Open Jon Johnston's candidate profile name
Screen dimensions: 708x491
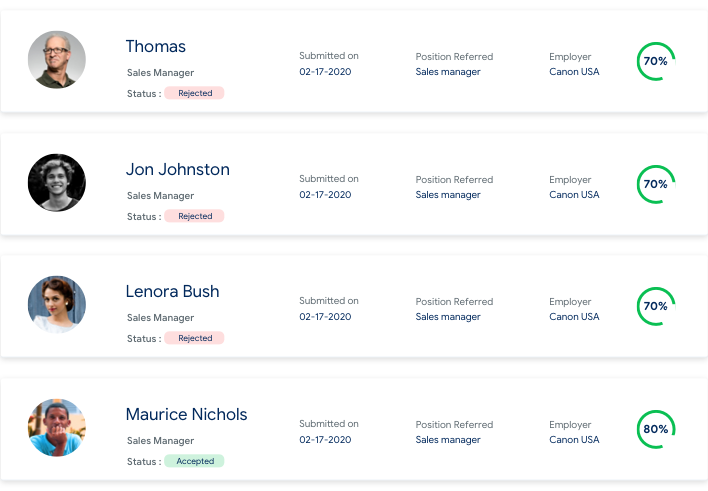(178, 170)
